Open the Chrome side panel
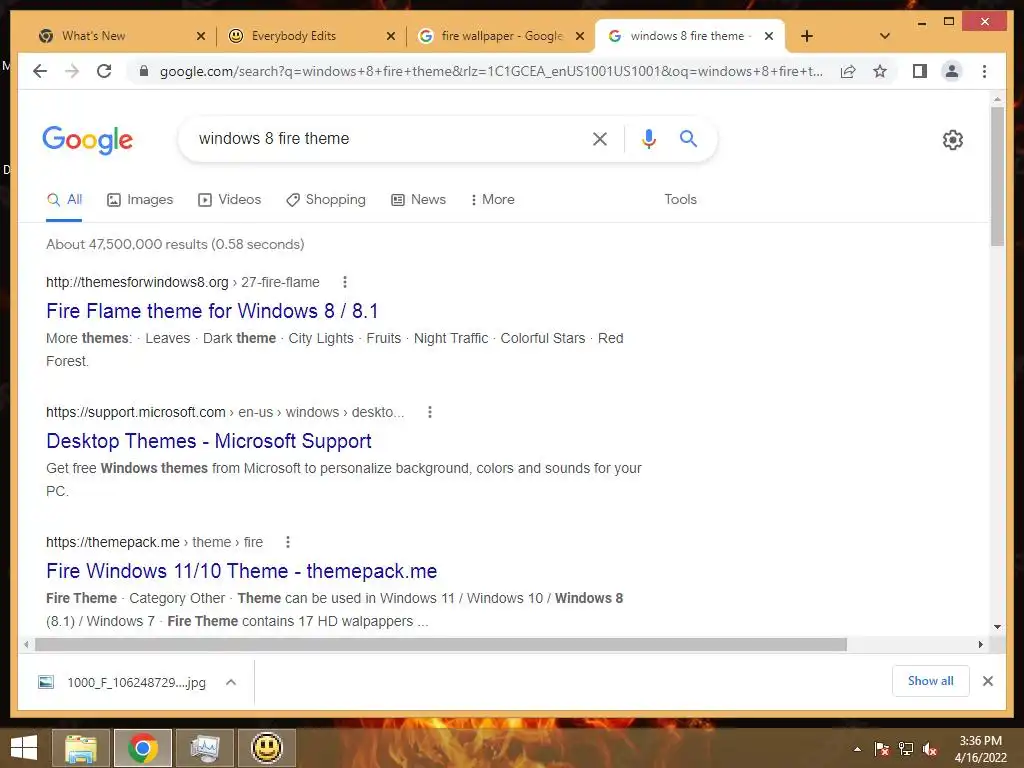The height and width of the screenshot is (768, 1024). pyautogui.click(x=920, y=71)
